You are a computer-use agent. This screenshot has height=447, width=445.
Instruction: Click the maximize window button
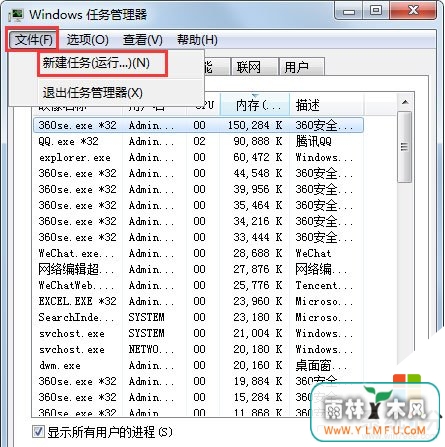tap(376, 11)
